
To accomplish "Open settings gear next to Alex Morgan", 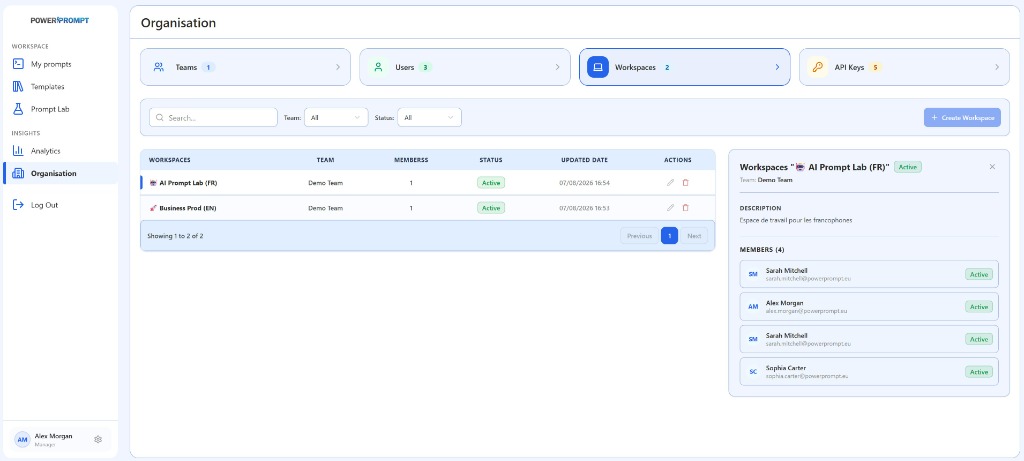I will pos(98,439).
